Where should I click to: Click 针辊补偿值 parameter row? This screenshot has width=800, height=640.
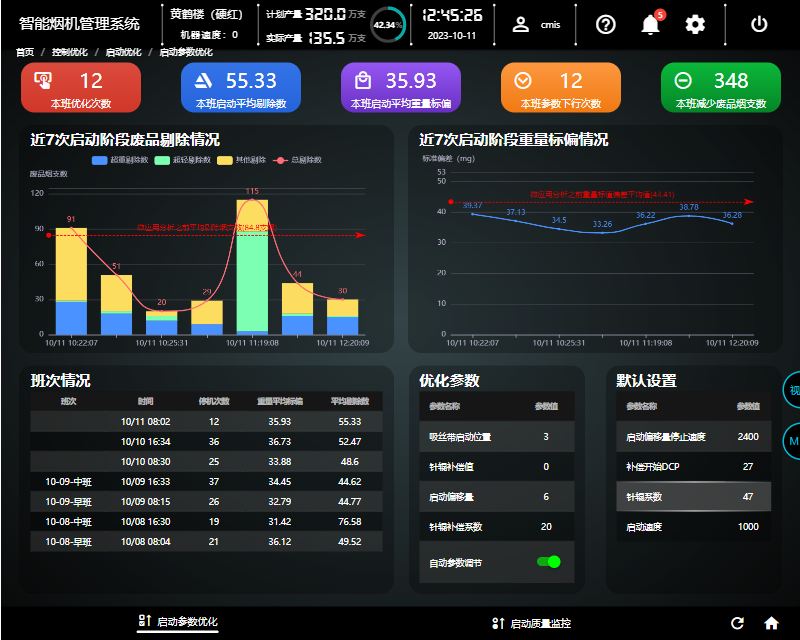[x=496, y=466]
